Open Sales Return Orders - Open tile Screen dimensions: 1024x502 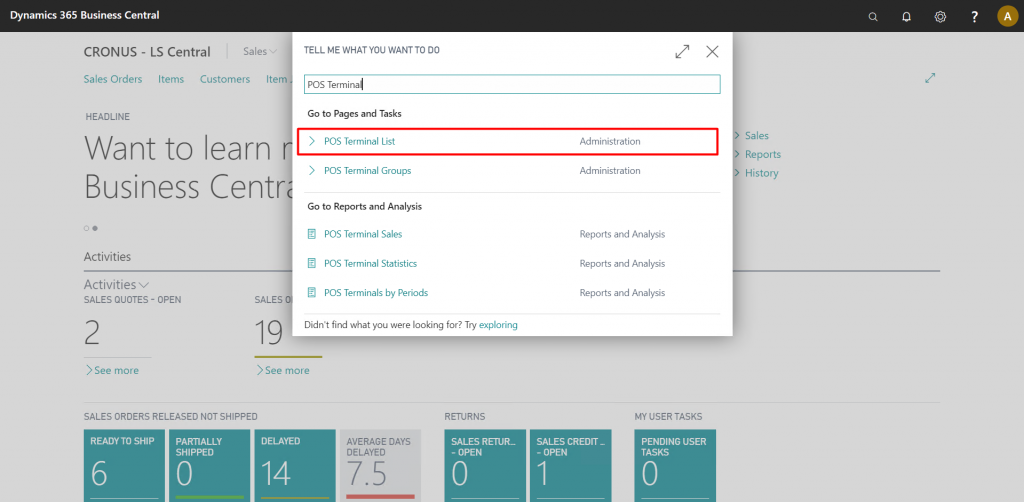pos(485,465)
